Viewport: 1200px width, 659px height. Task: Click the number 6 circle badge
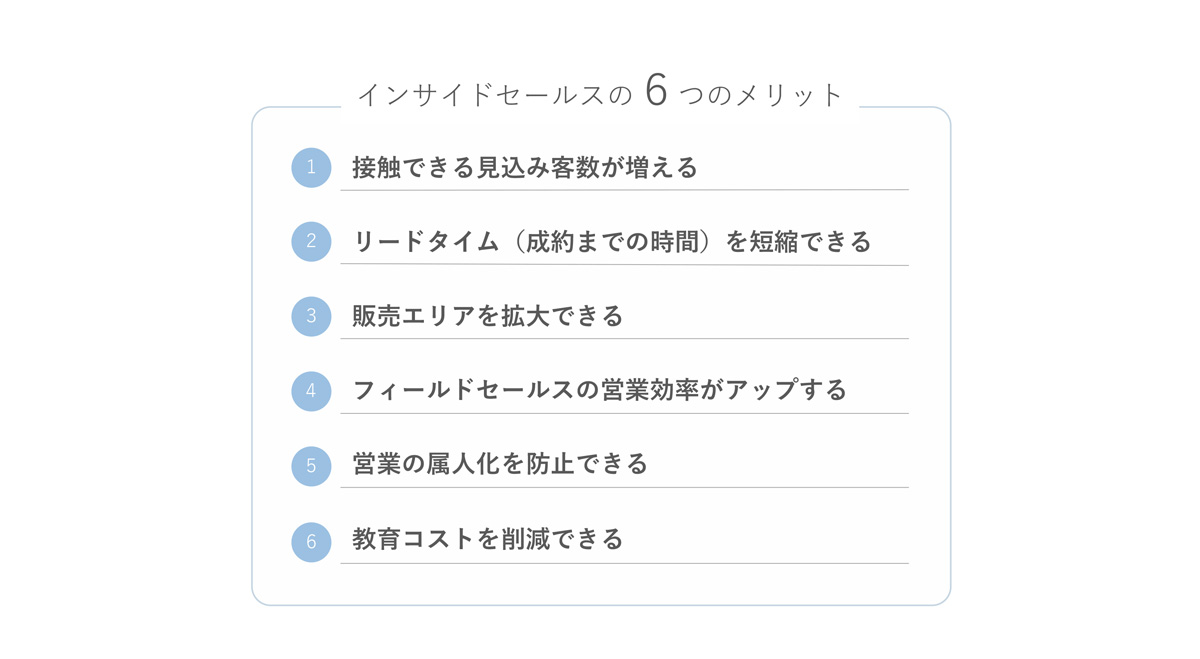tap(311, 541)
